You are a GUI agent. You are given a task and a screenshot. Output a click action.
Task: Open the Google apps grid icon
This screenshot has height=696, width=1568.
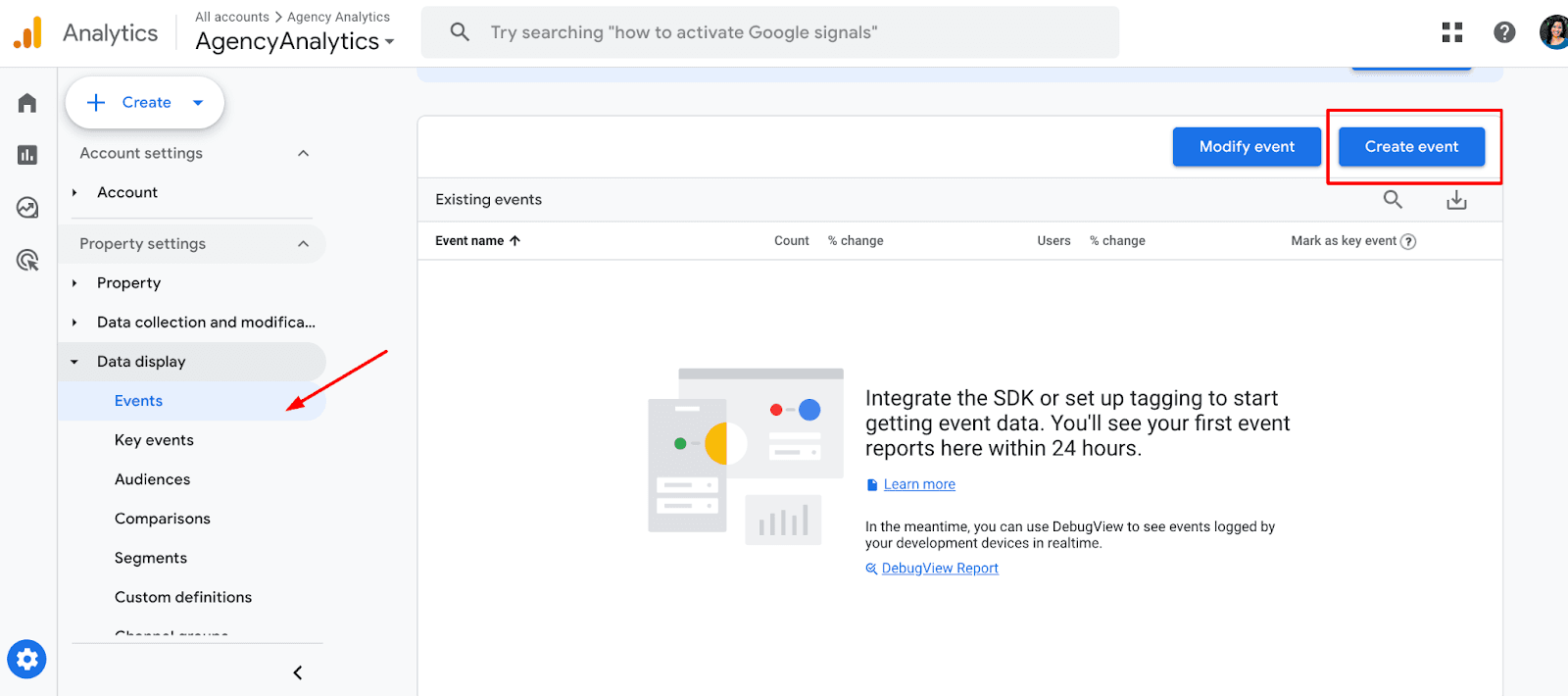click(1451, 32)
